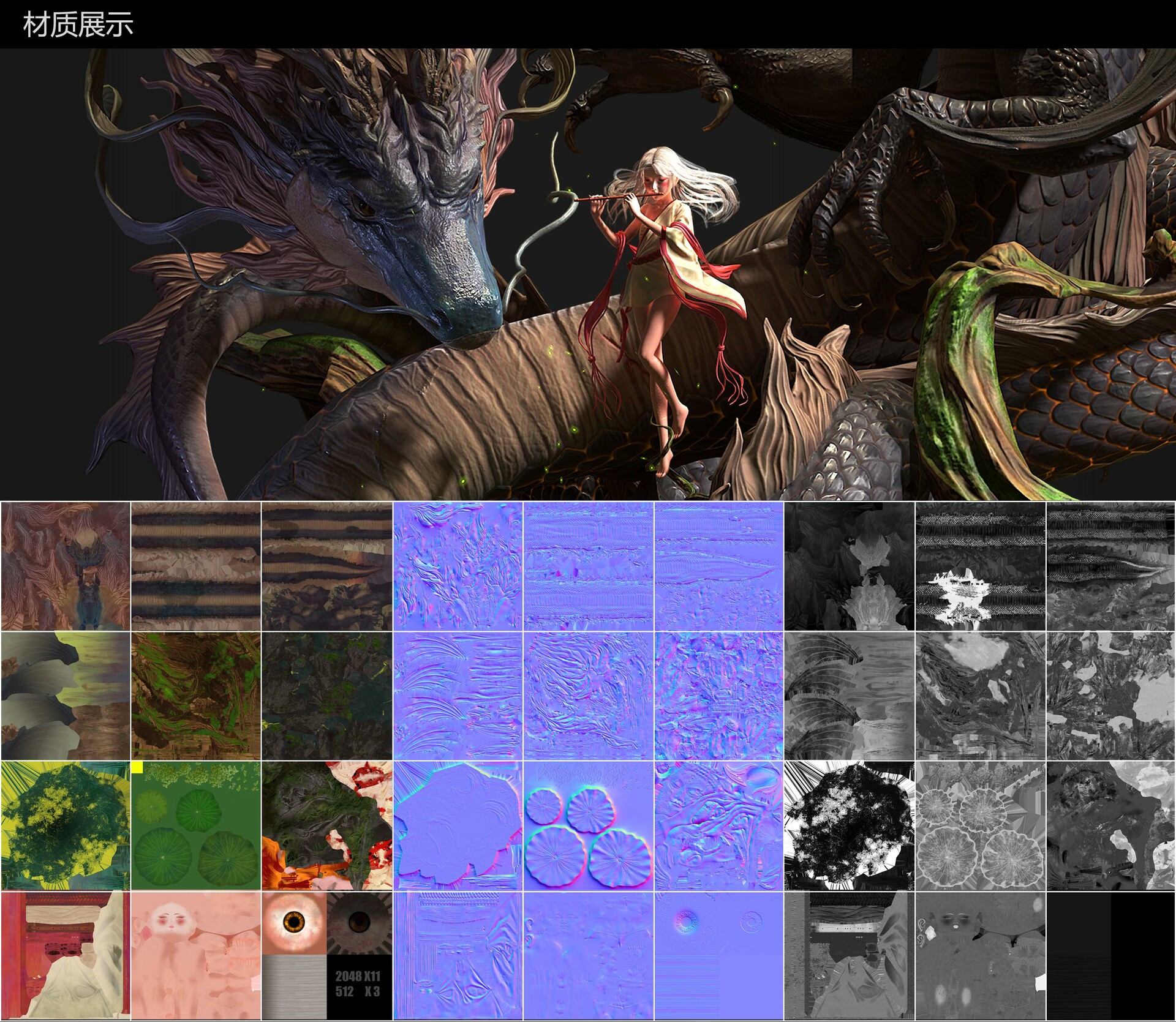1176x1022 pixels.
Task: Click the blank black thumbnail in bottom row
Action: click(1111, 956)
